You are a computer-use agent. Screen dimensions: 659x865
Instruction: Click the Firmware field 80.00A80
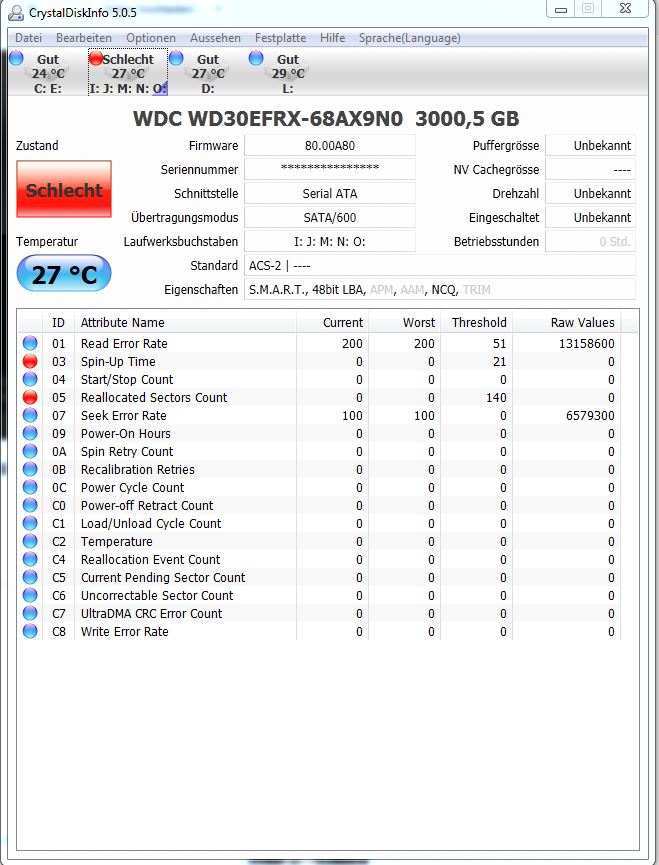point(330,146)
